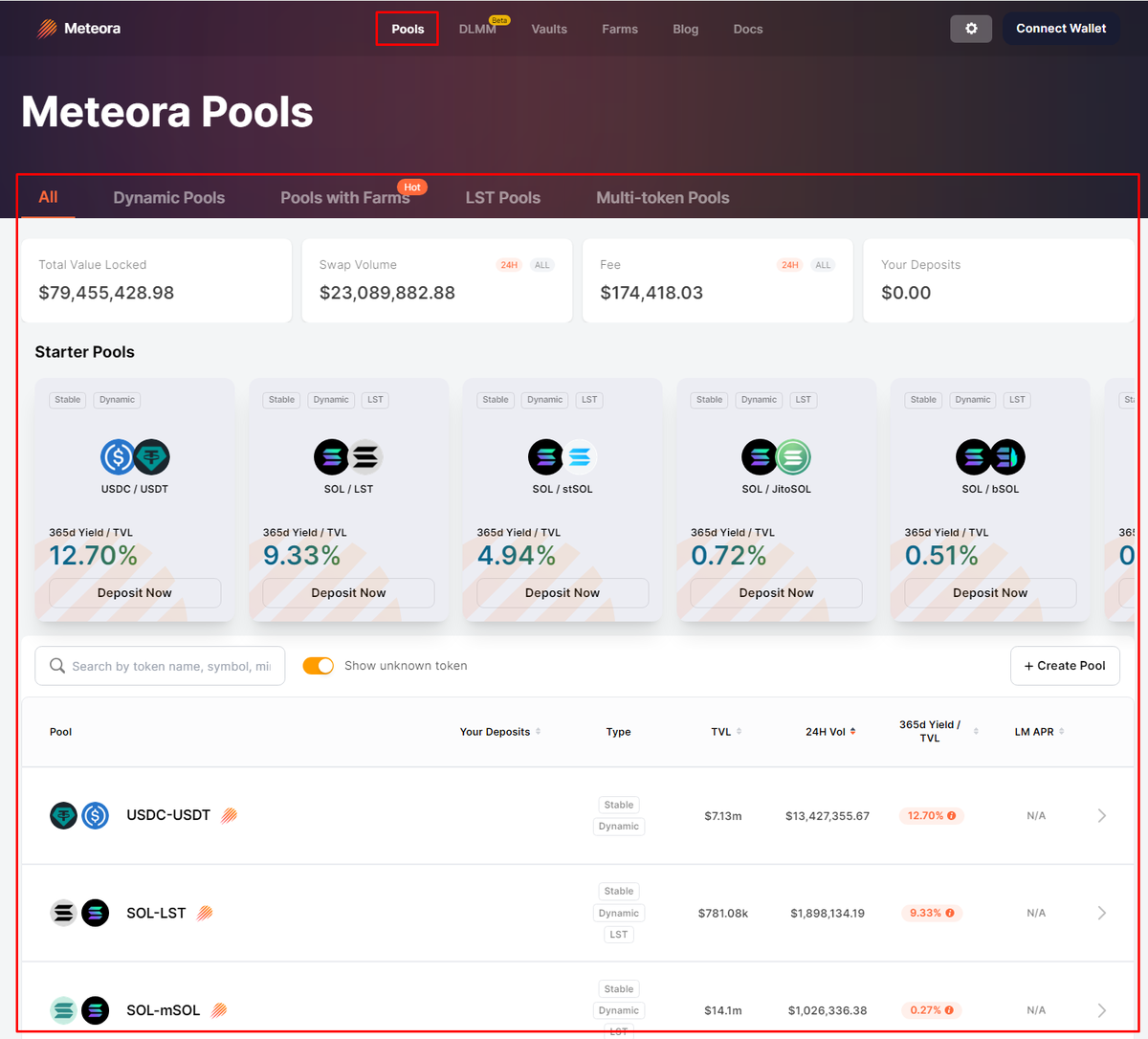Expand the SOL-LST pool row chevron
Image resolution: width=1148 pixels, height=1039 pixels.
(x=1102, y=913)
